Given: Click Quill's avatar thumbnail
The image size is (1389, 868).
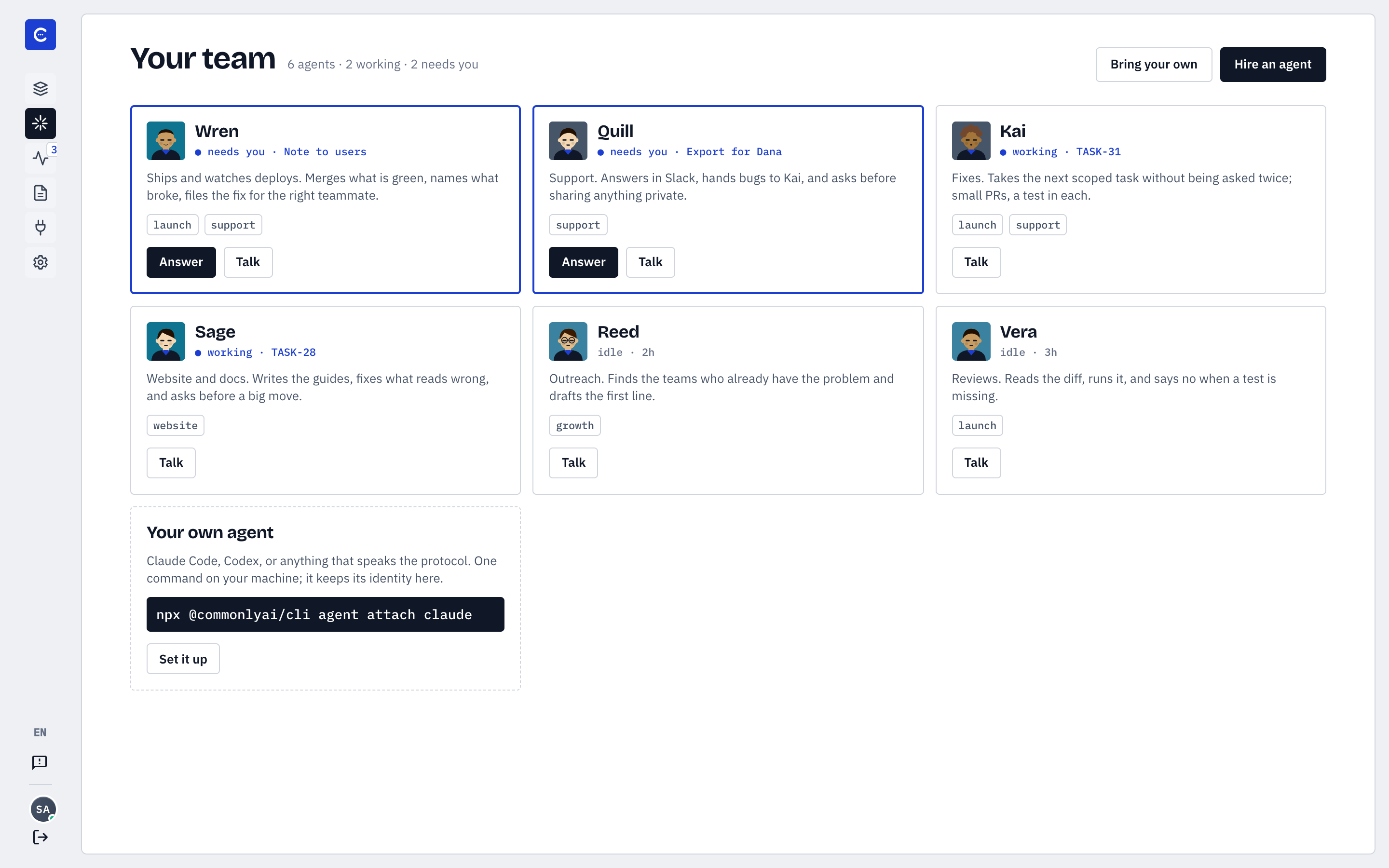Looking at the screenshot, I should click(x=568, y=141).
